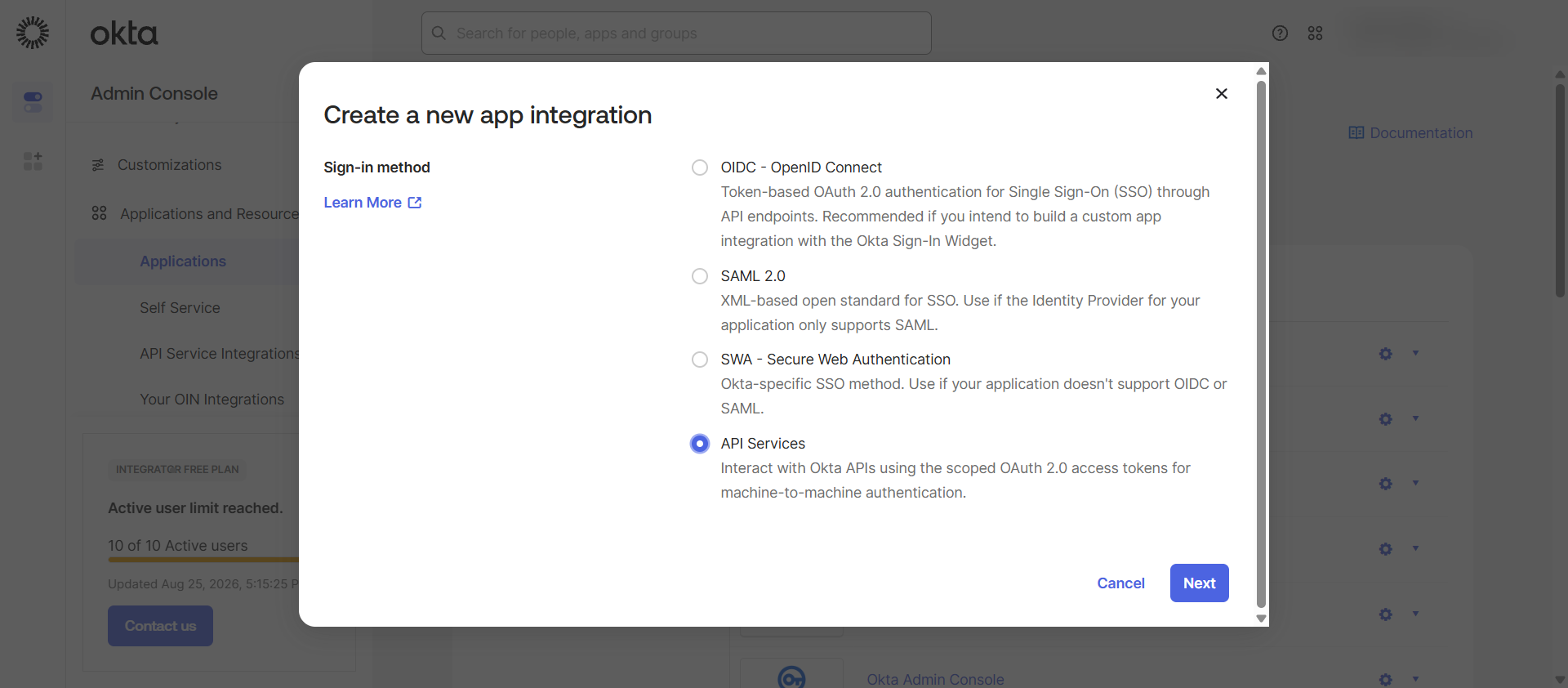Click the Next button

pos(1199,583)
